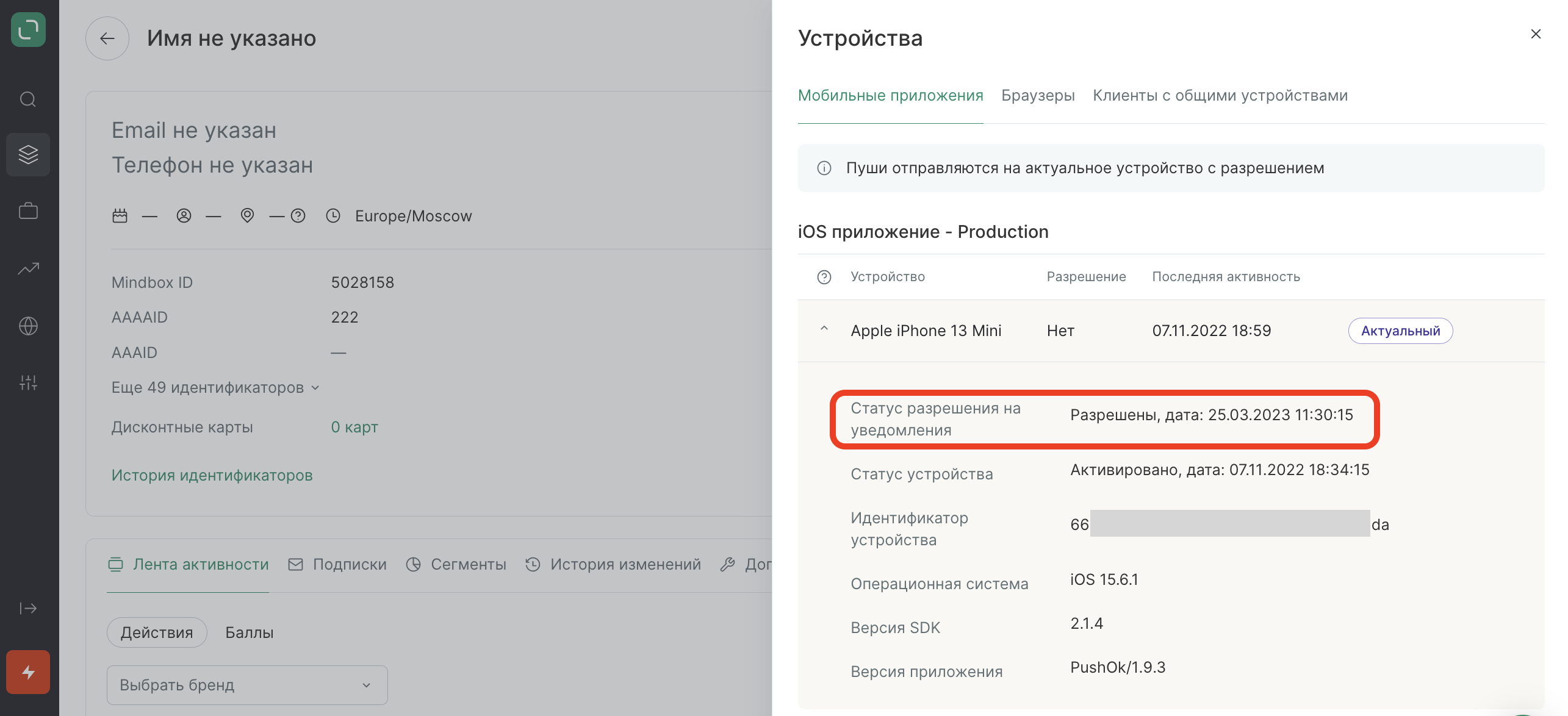Click the masked device identifier value
The height and width of the screenshot is (716, 1568).
point(1229,524)
